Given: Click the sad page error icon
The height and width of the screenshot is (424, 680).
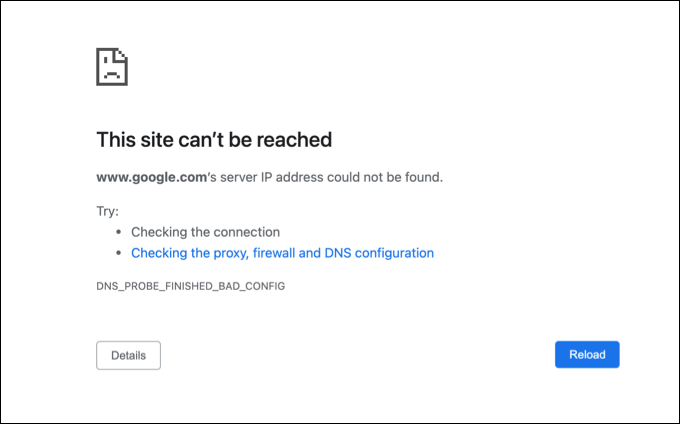Looking at the screenshot, I should pos(111,67).
